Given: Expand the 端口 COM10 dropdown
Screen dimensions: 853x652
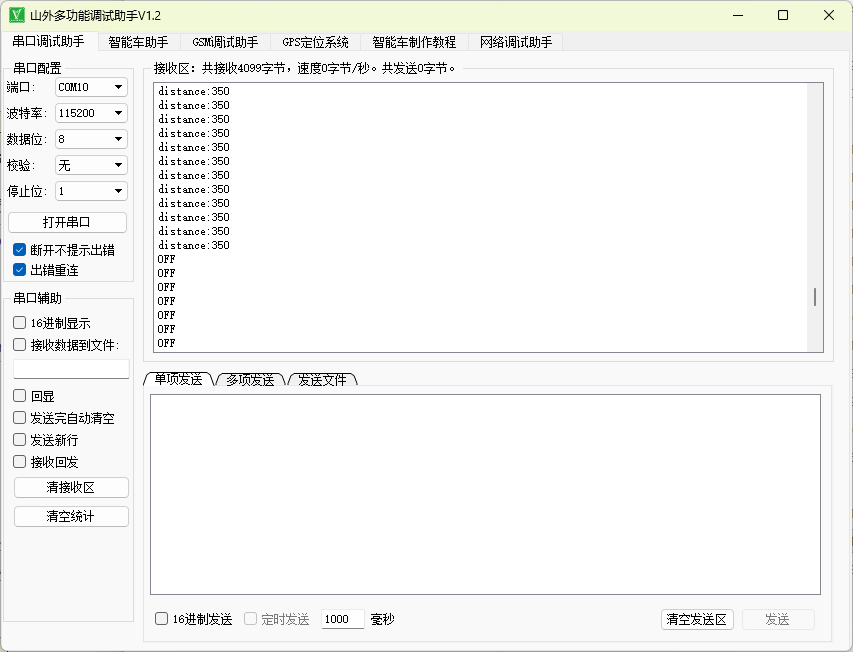Looking at the screenshot, I should pos(91,87).
